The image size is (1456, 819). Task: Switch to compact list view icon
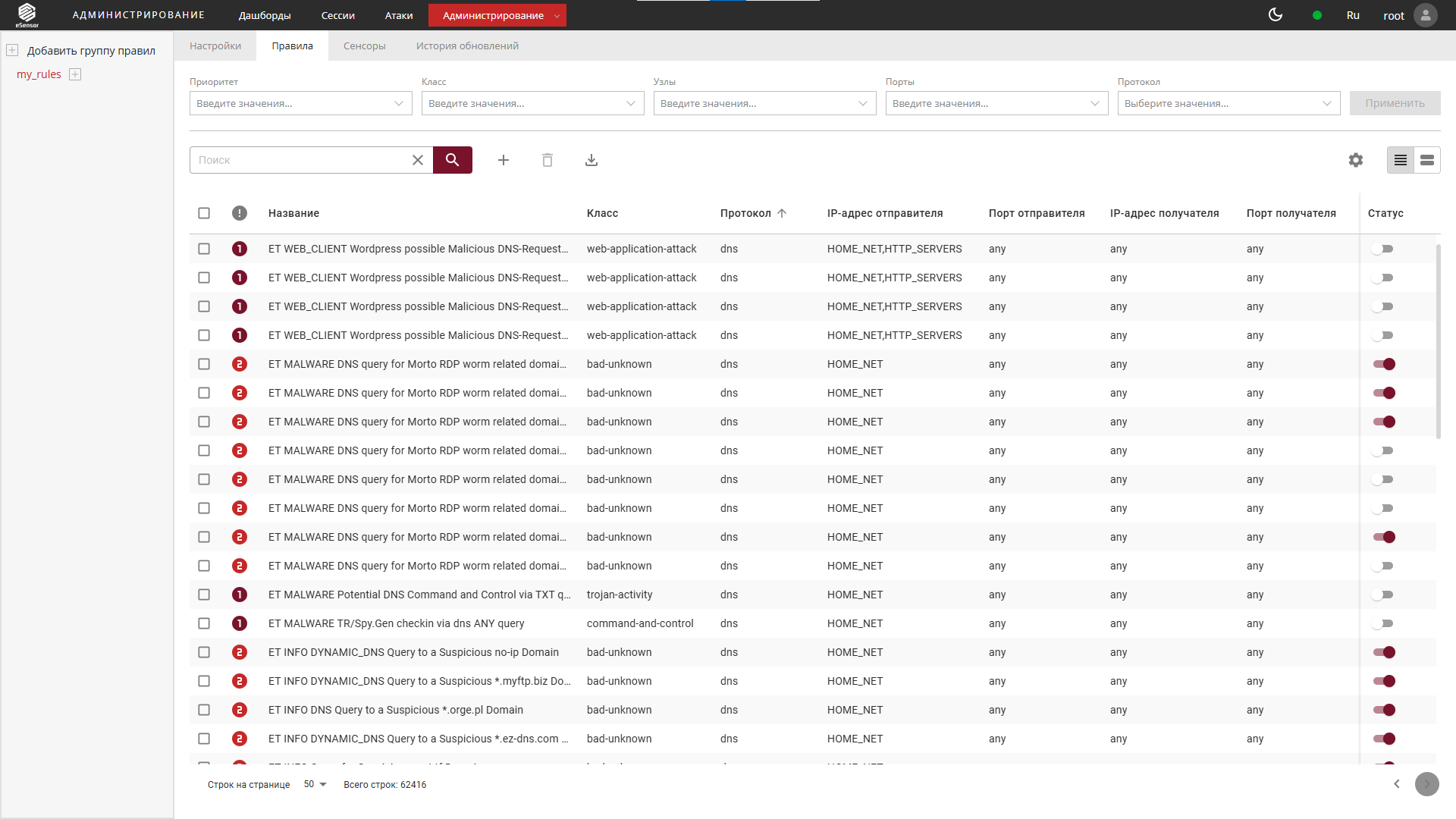point(1401,160)
